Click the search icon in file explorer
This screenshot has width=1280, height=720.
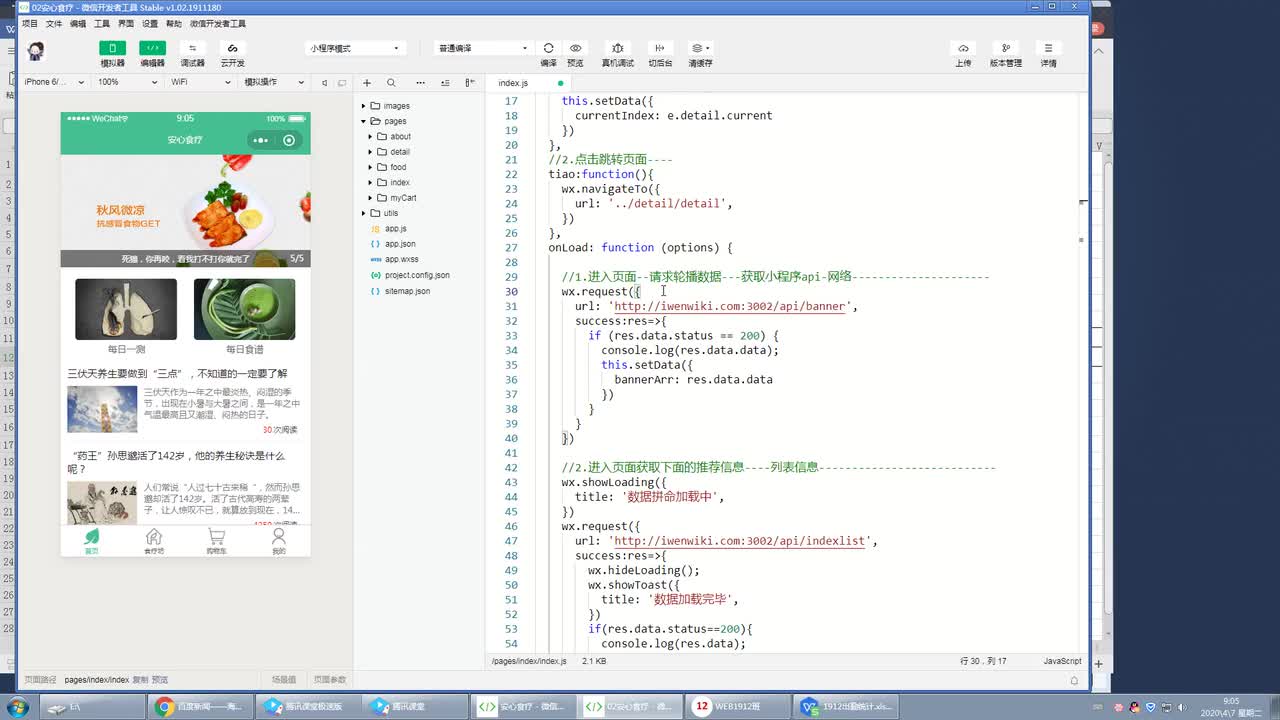391,83
